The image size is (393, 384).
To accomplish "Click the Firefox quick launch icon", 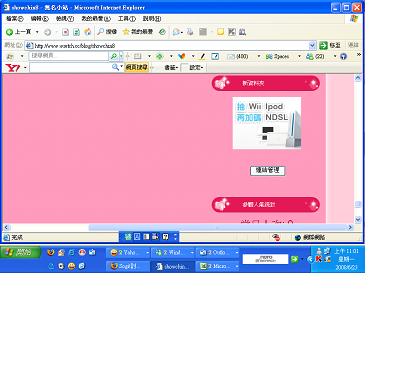I will [50, 252].
